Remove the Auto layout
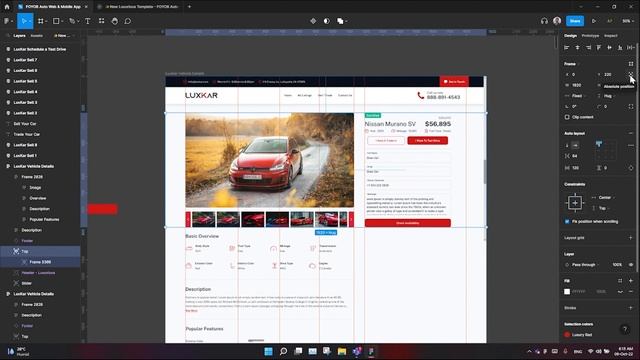 coord(631,133)
